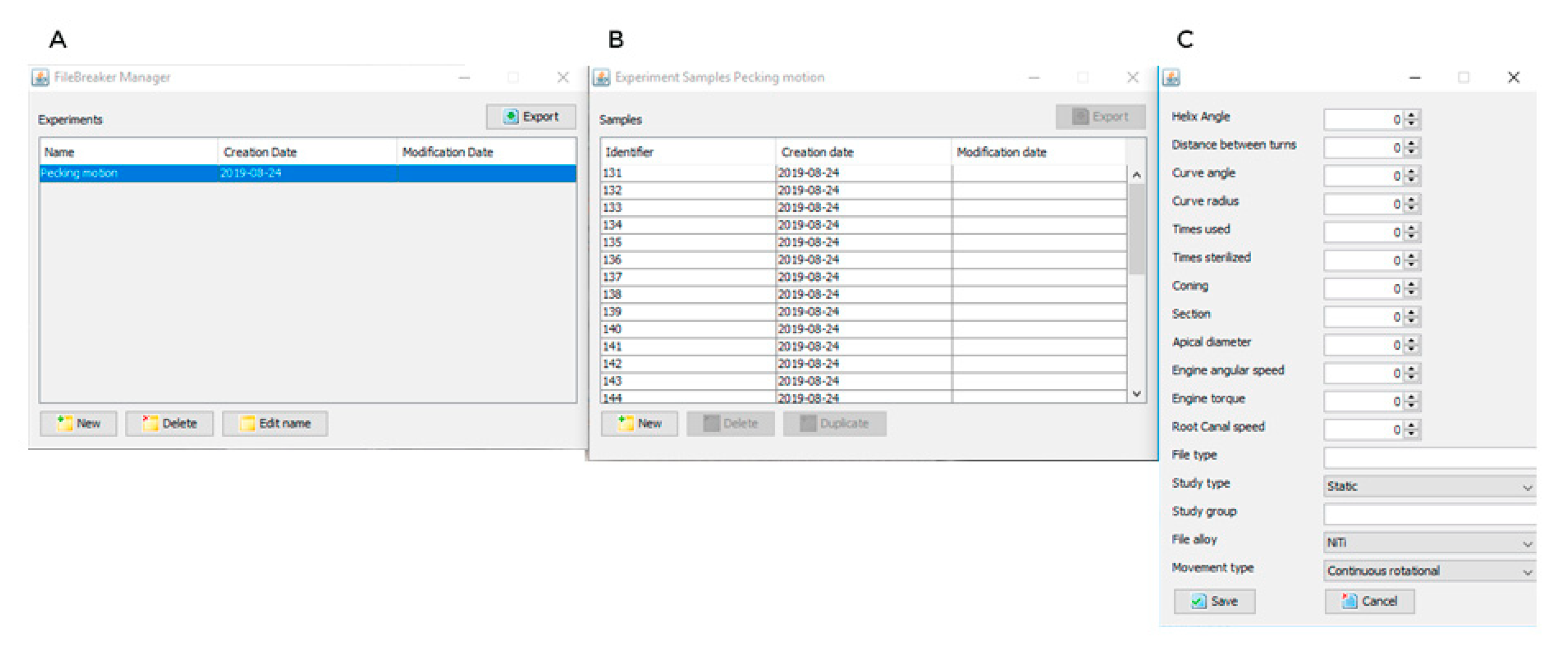Delete the selected experiment
1568x663 pixels.
point(169,423)
